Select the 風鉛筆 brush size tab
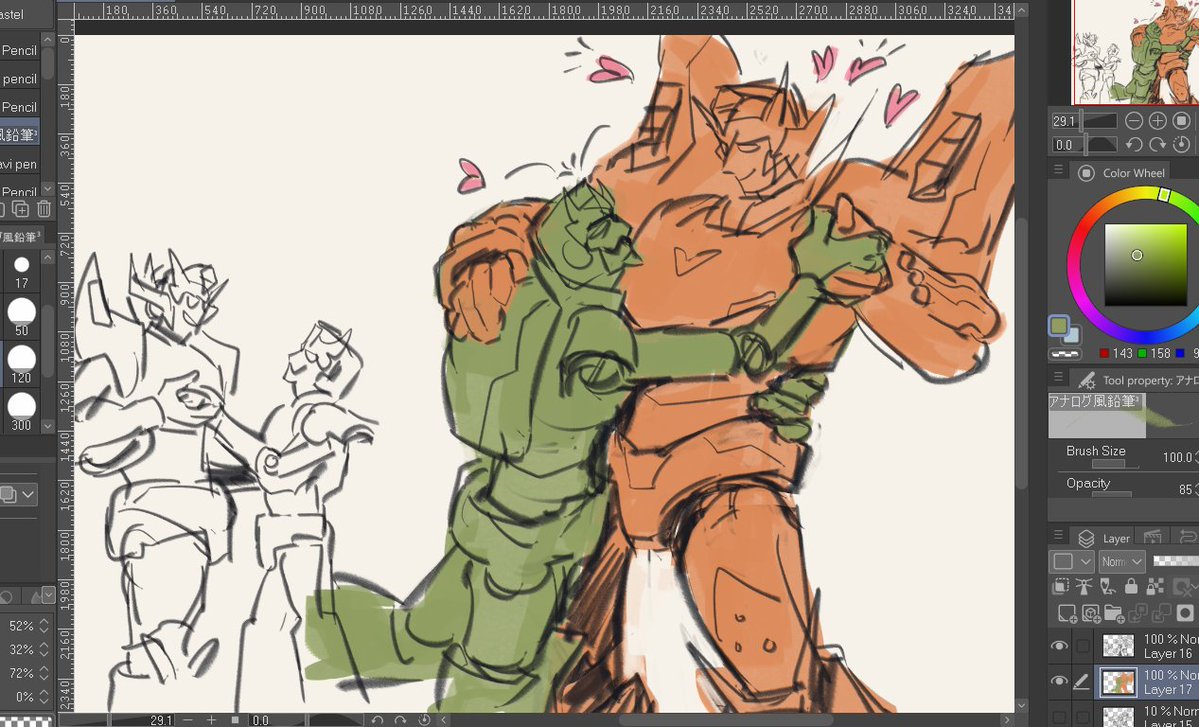1199x727 pixels. [21, 237]
